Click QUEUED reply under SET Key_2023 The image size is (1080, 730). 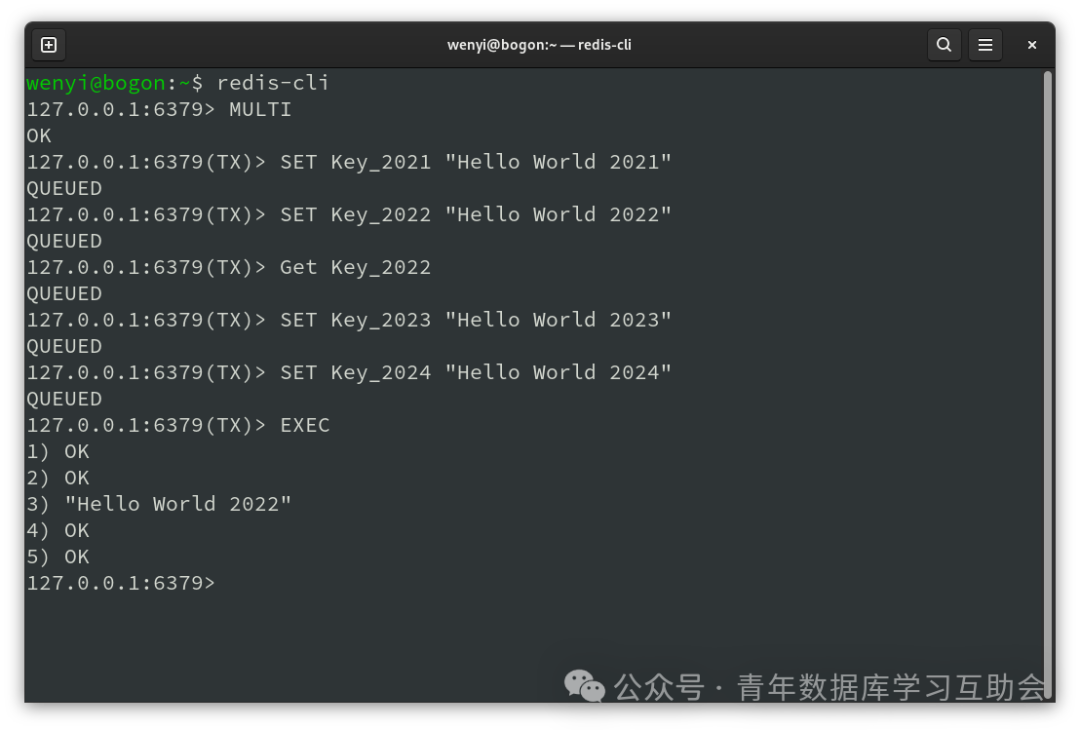point(64,346)
